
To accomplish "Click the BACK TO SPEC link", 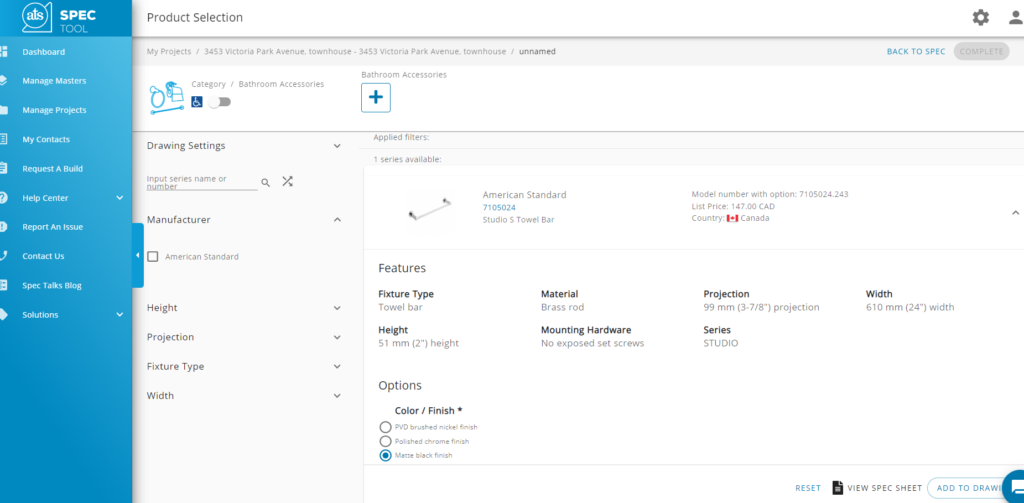I will coord(916,52).
